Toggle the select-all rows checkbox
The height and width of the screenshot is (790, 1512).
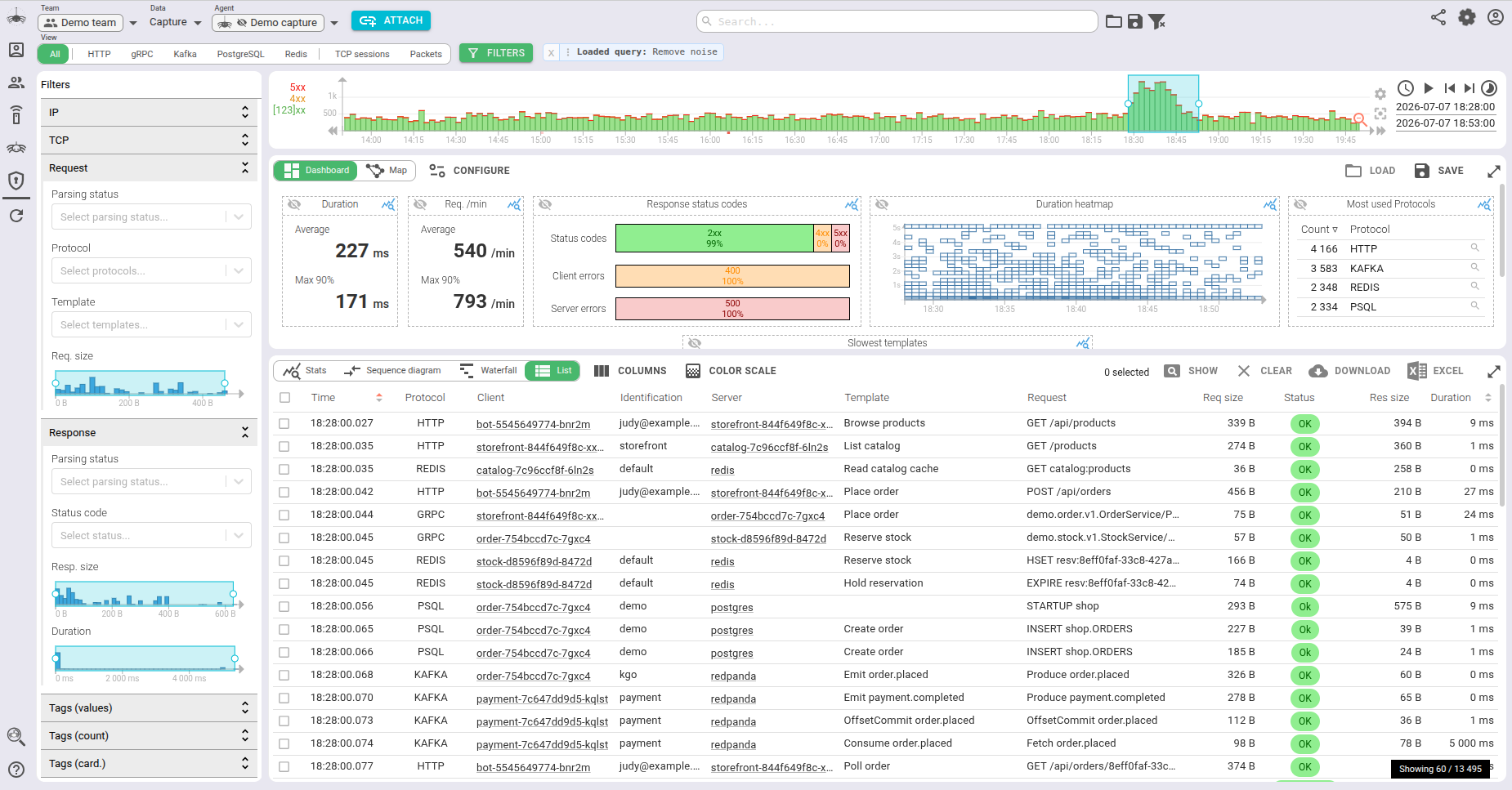point(284,398)
